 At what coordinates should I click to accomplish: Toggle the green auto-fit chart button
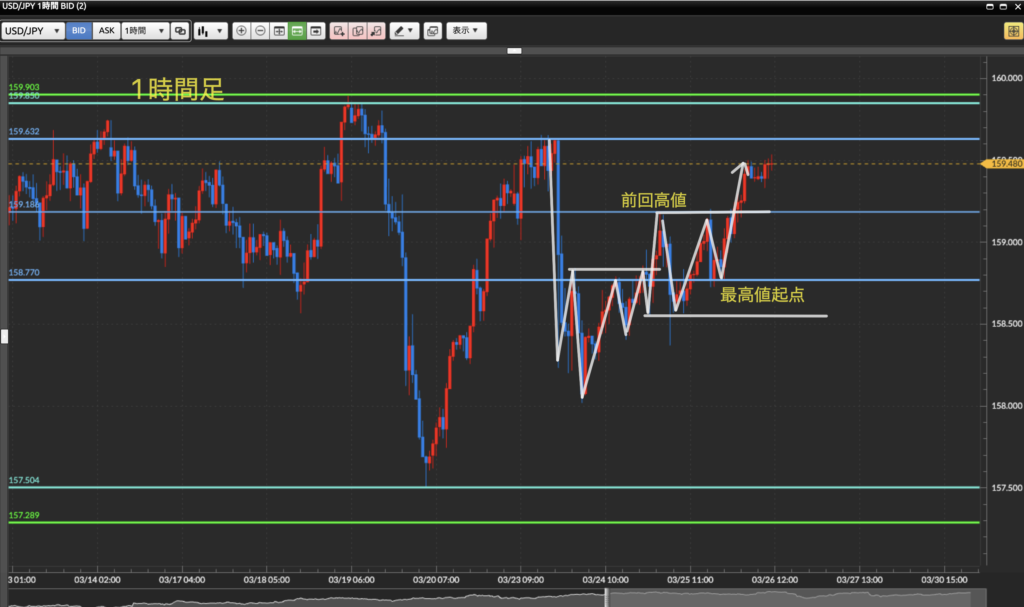tap(297, 31)
